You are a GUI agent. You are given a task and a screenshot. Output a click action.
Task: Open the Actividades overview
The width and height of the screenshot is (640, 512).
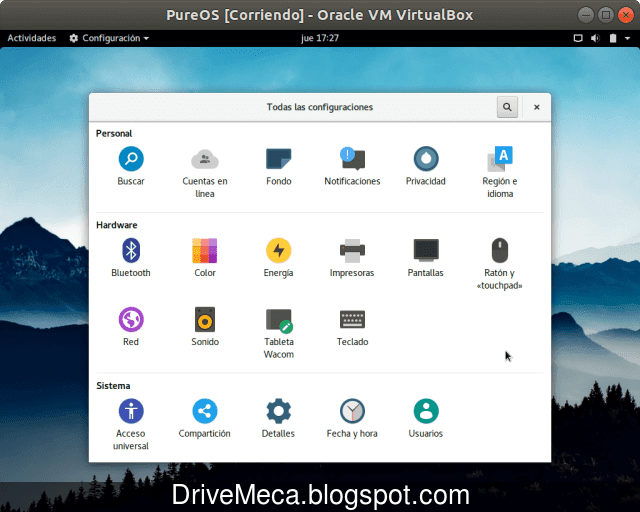click(31, 38)
